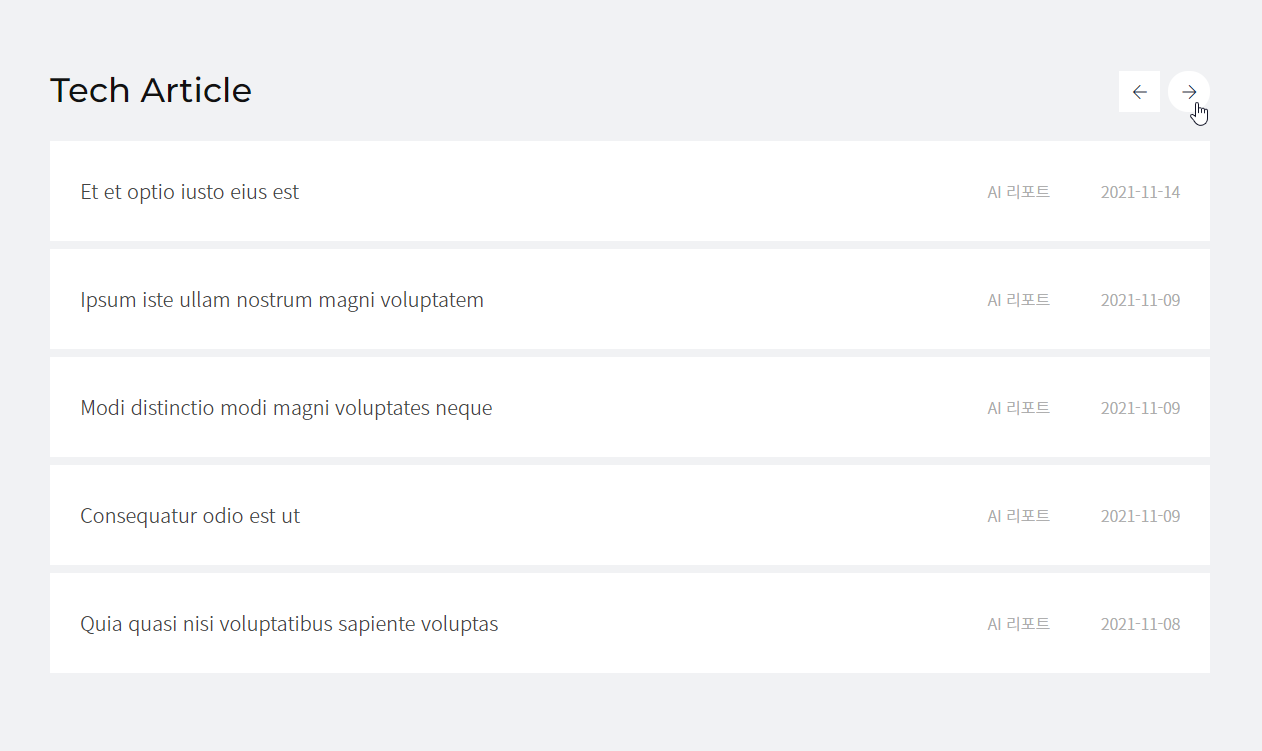Click the date on the 'Ipsum iste ullam' row
This screenshot has height=751, width=1262.
1140,300
